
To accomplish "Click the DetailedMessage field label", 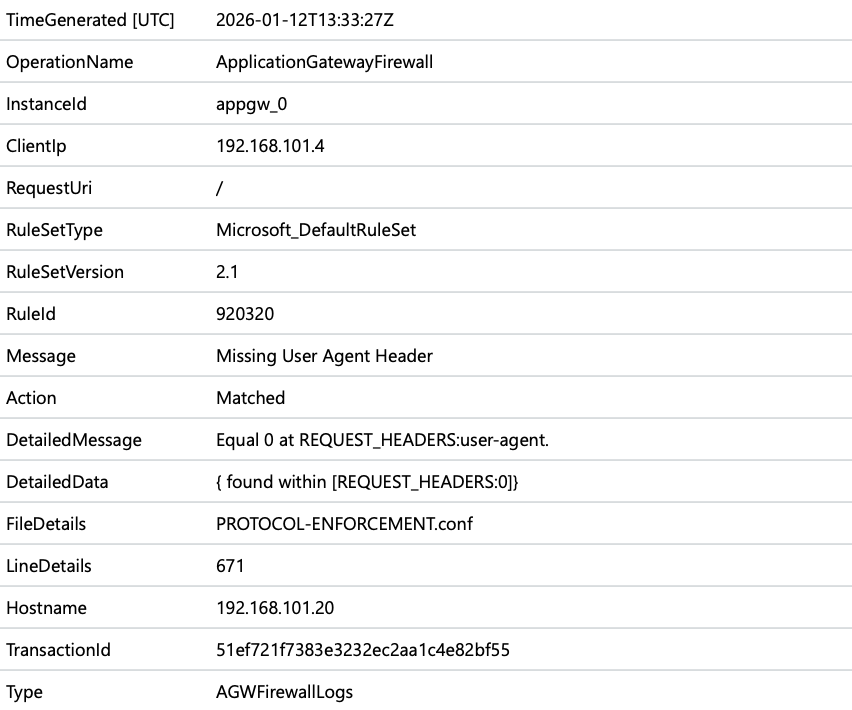I will 74,440.
